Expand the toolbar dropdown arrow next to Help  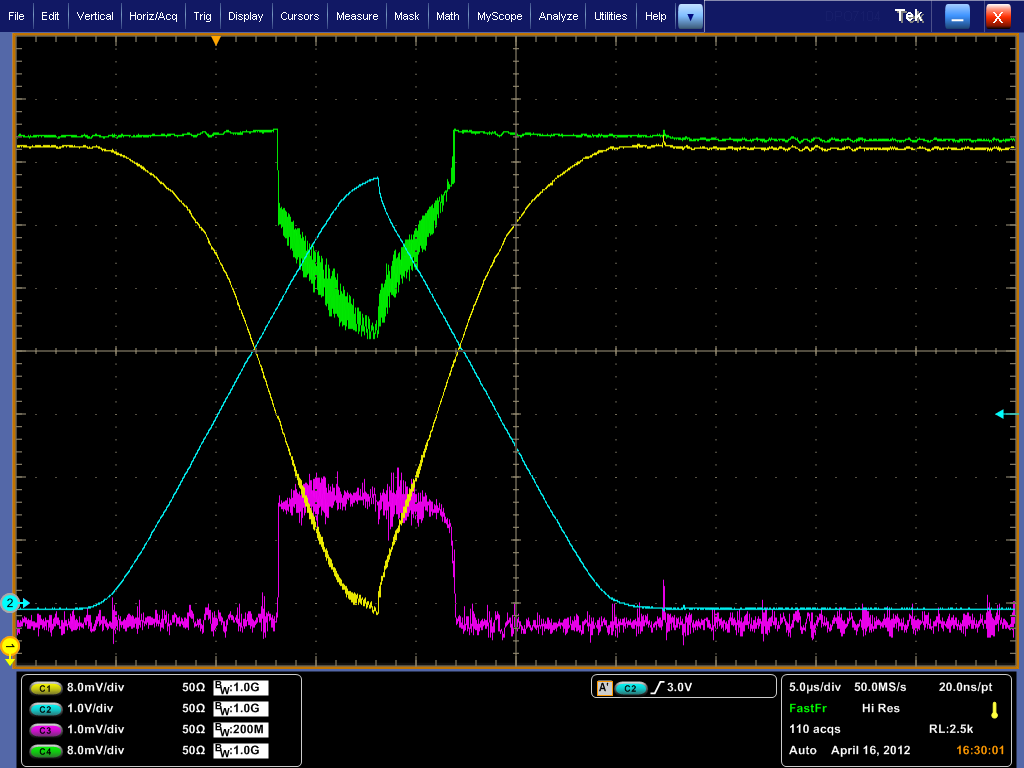coord(690,16)
